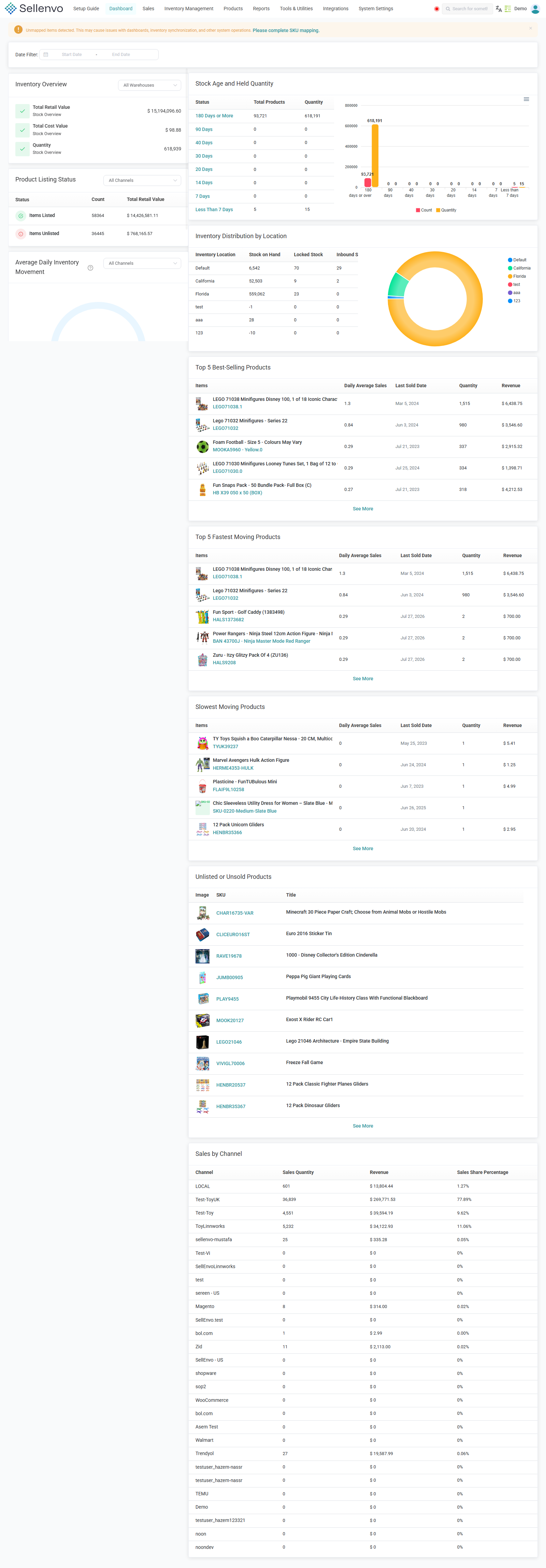
Task: Open the green grid apps icon
Action: 508,9
